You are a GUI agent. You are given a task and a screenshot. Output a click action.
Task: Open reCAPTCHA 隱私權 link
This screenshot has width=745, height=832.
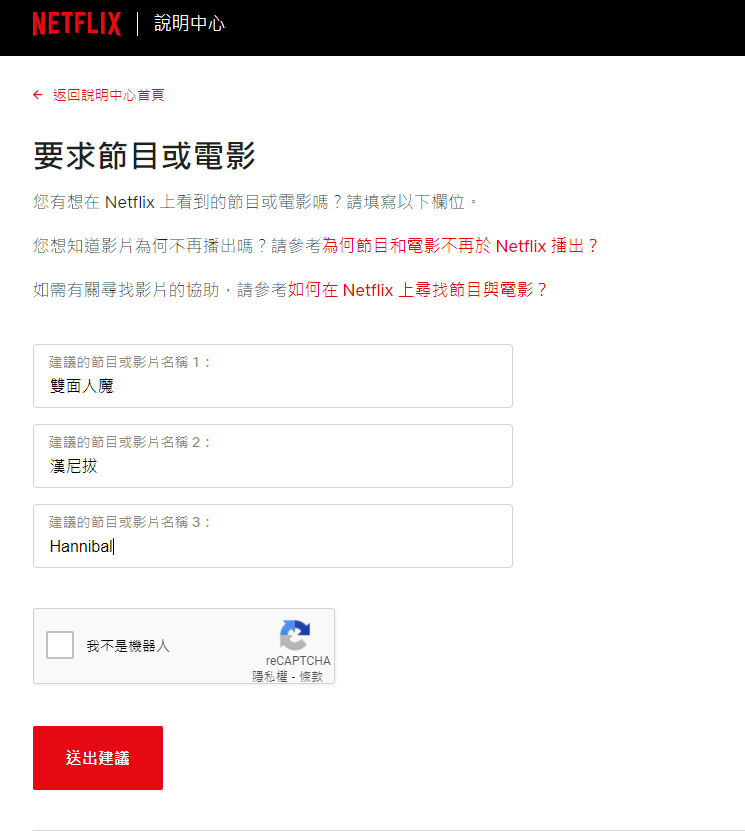[x=270, y=677]
